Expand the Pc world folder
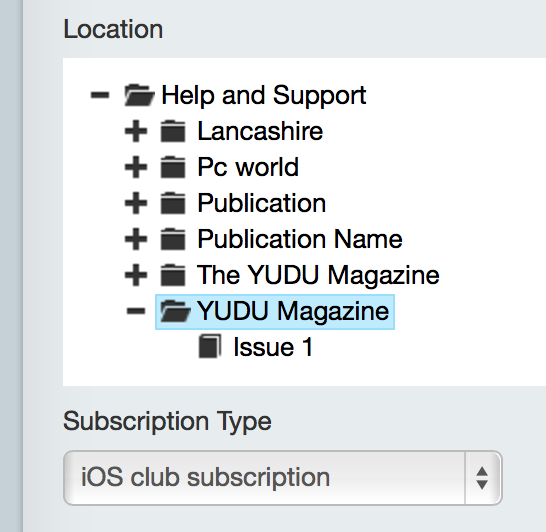Image resolution: width=546 pixels, height=532 pixels. pyautogui.click(x=136, y=167)
